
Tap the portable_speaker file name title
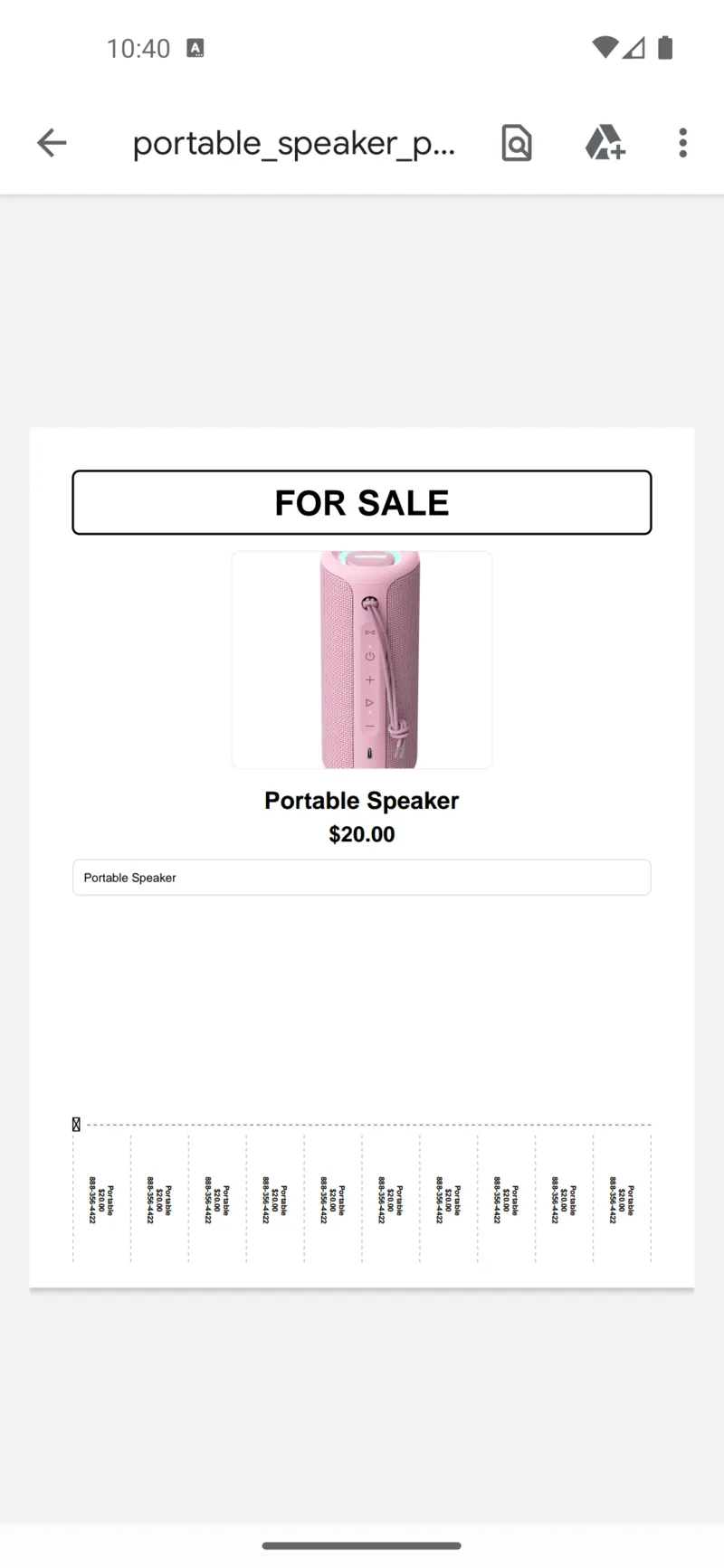tap(294, 143)
